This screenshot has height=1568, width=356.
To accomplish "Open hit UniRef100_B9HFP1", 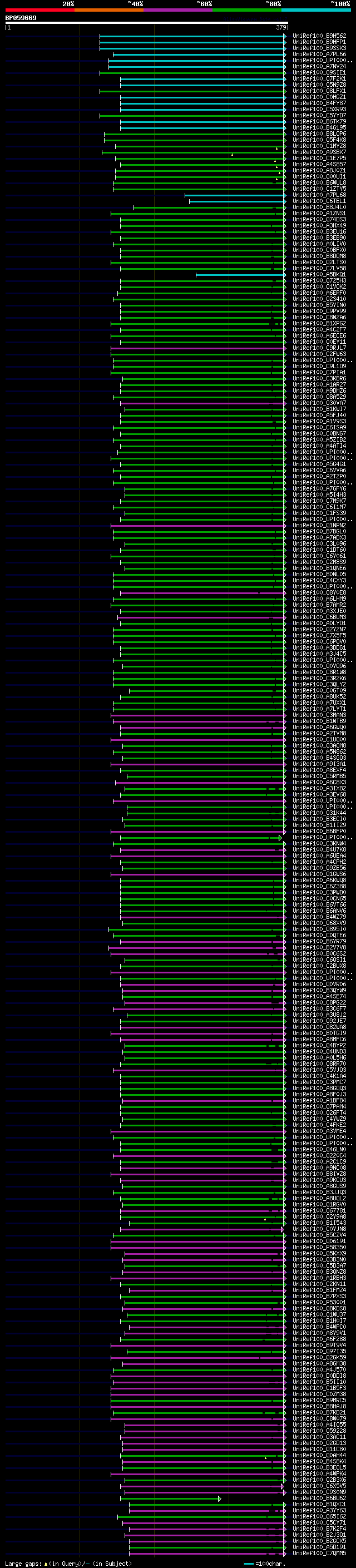I will [319, 42].
